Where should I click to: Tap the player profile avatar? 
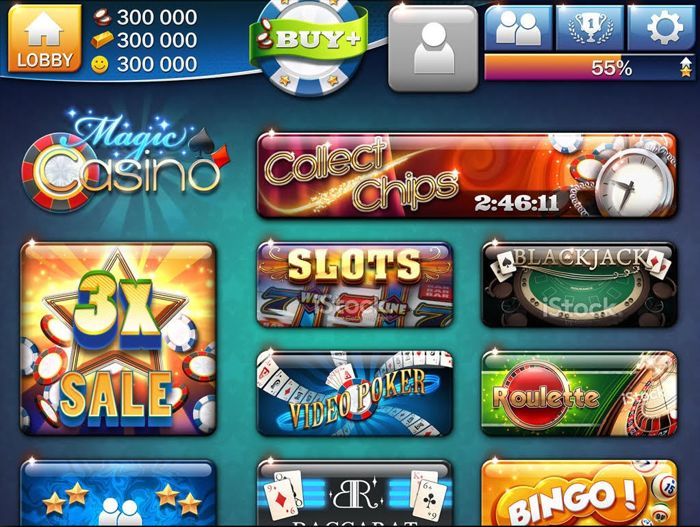(433, 48)
